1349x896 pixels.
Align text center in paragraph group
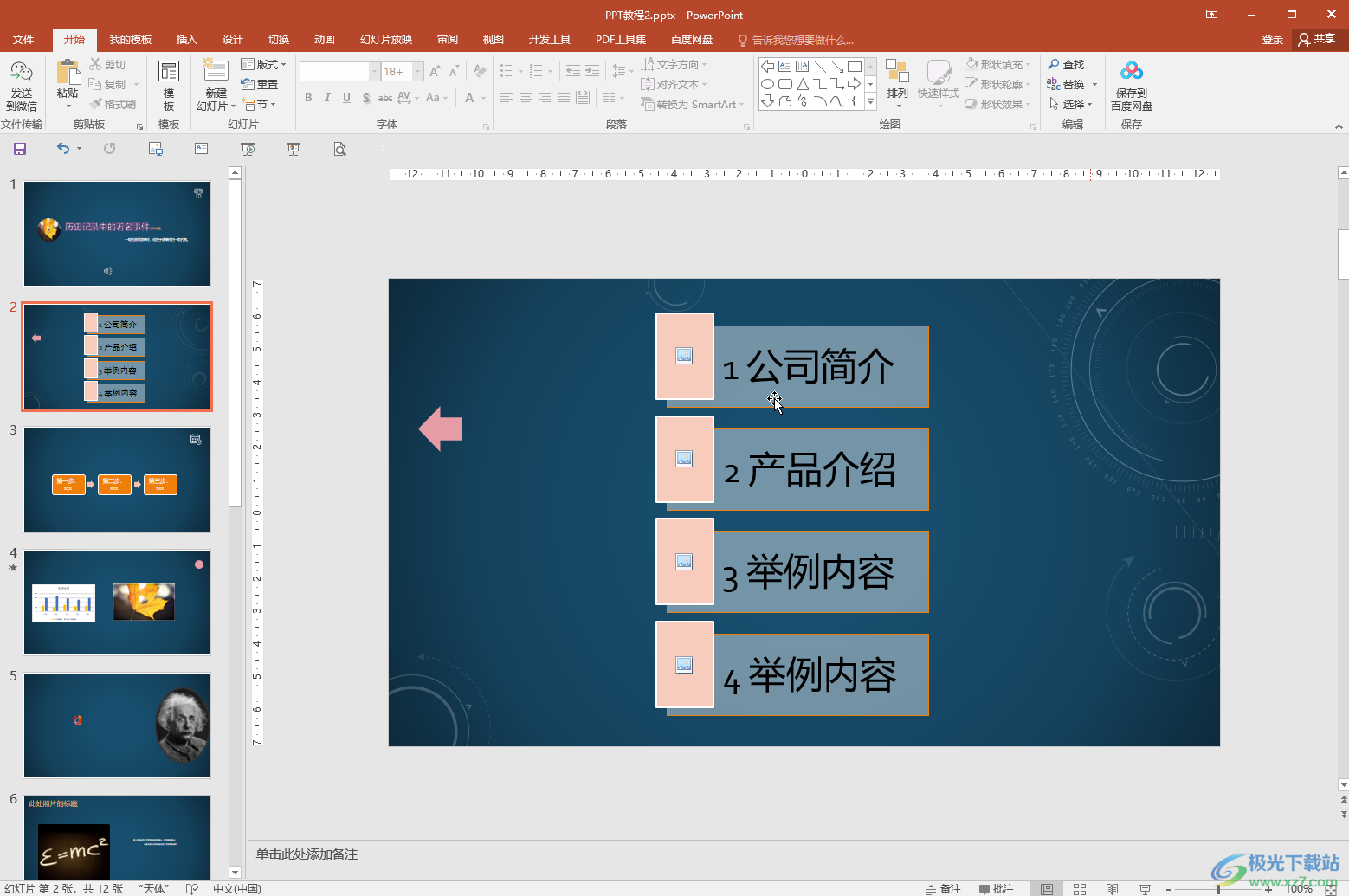pyautogui.click(x=526, y=98)
